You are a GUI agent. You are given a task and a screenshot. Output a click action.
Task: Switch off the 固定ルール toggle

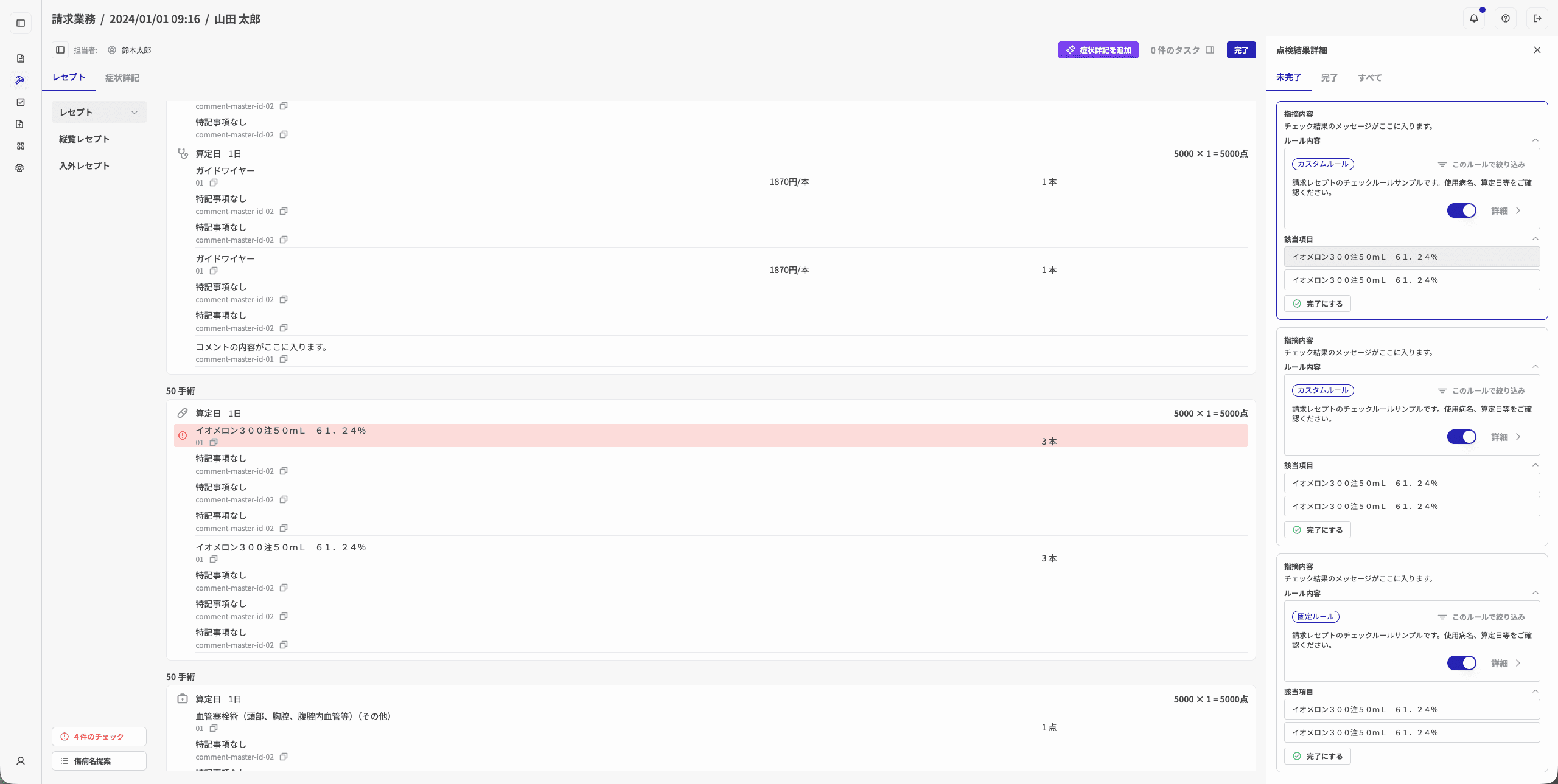pyautogui.click(x=1461, y=663)
